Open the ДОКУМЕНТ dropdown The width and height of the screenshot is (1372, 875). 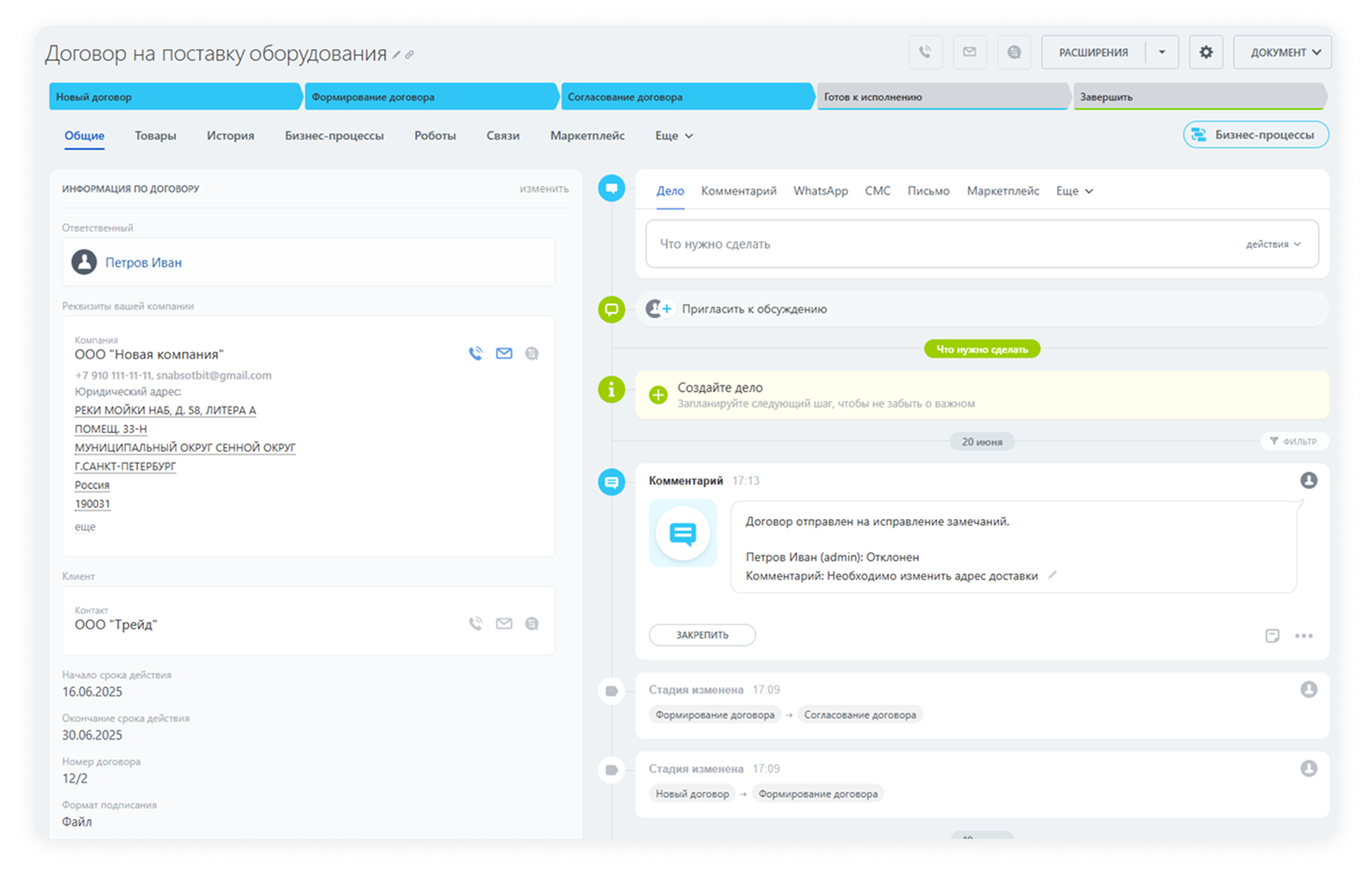click(x=1283, y=52)
